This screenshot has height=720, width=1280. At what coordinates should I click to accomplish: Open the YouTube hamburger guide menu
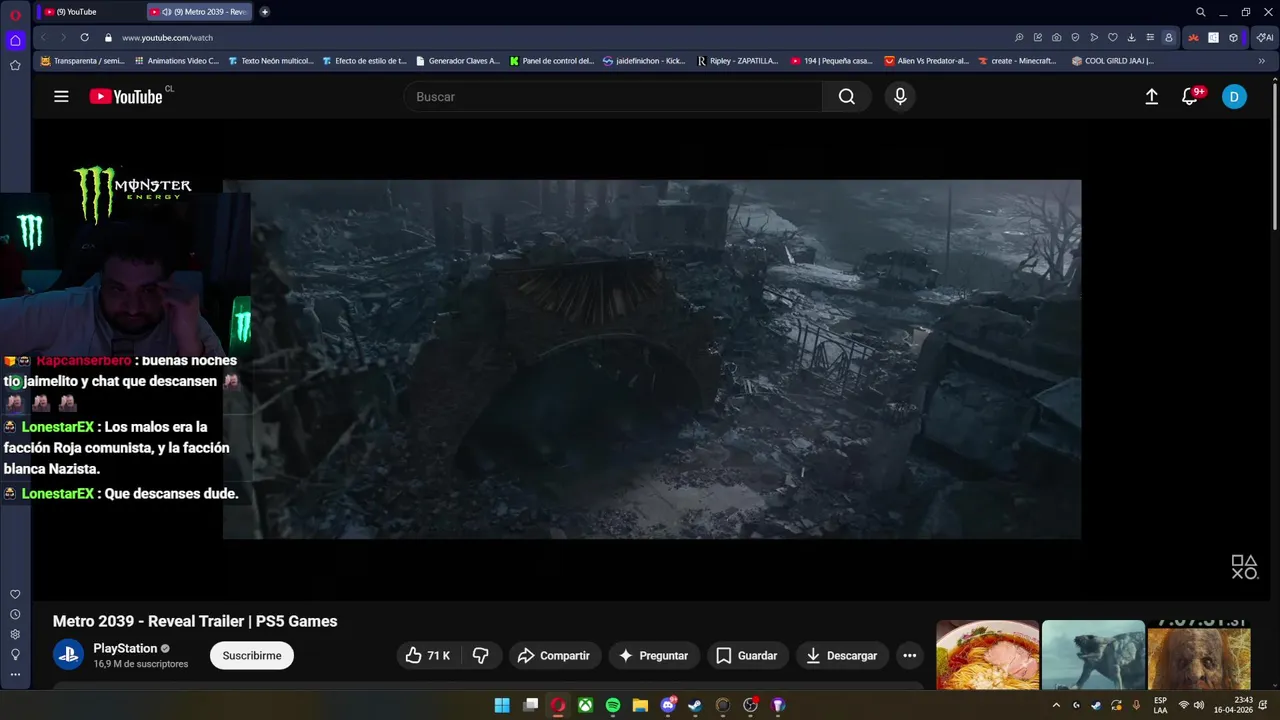pos(61,97)
